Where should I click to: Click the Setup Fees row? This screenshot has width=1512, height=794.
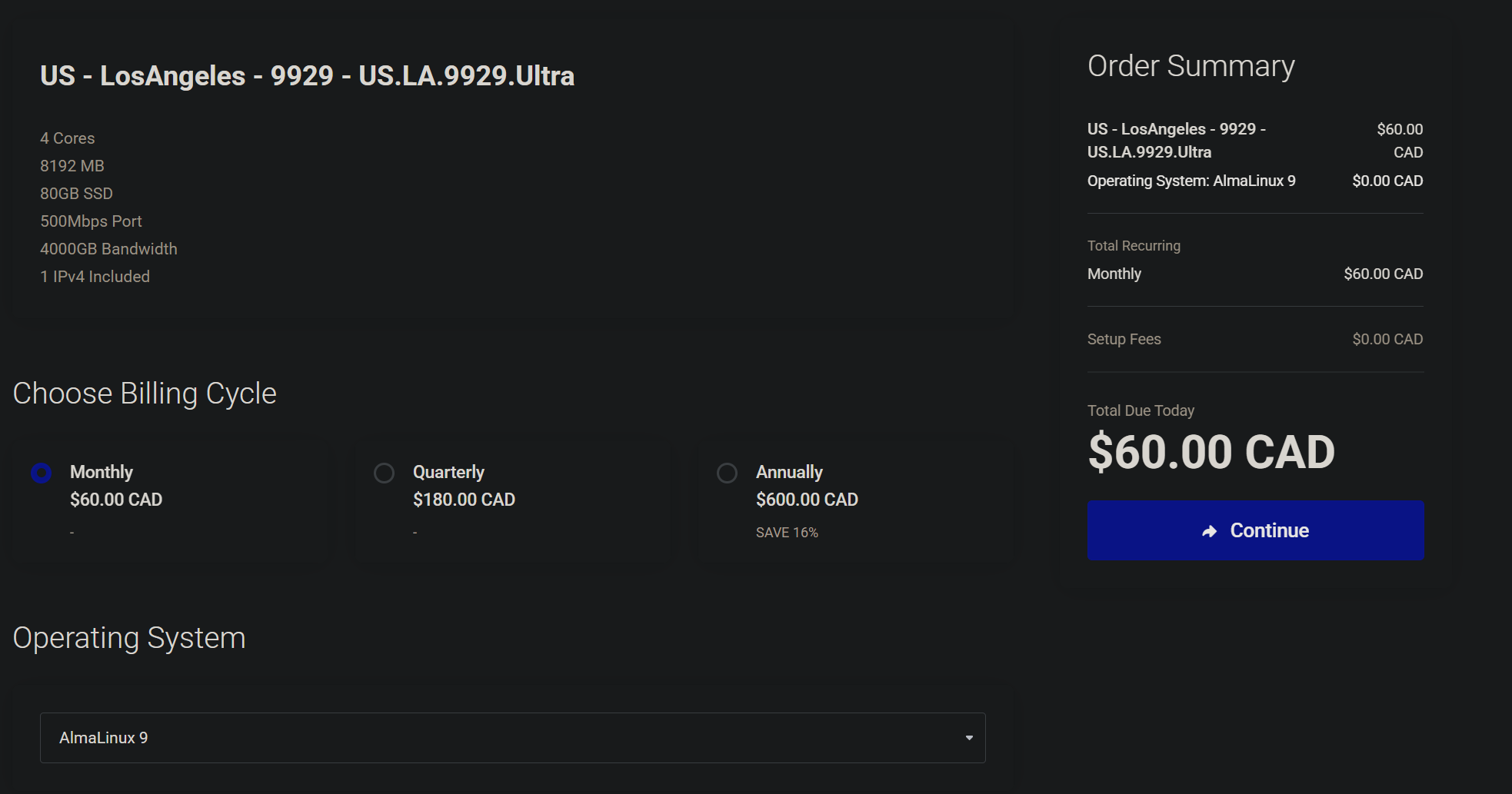[x=1255, y=339]
